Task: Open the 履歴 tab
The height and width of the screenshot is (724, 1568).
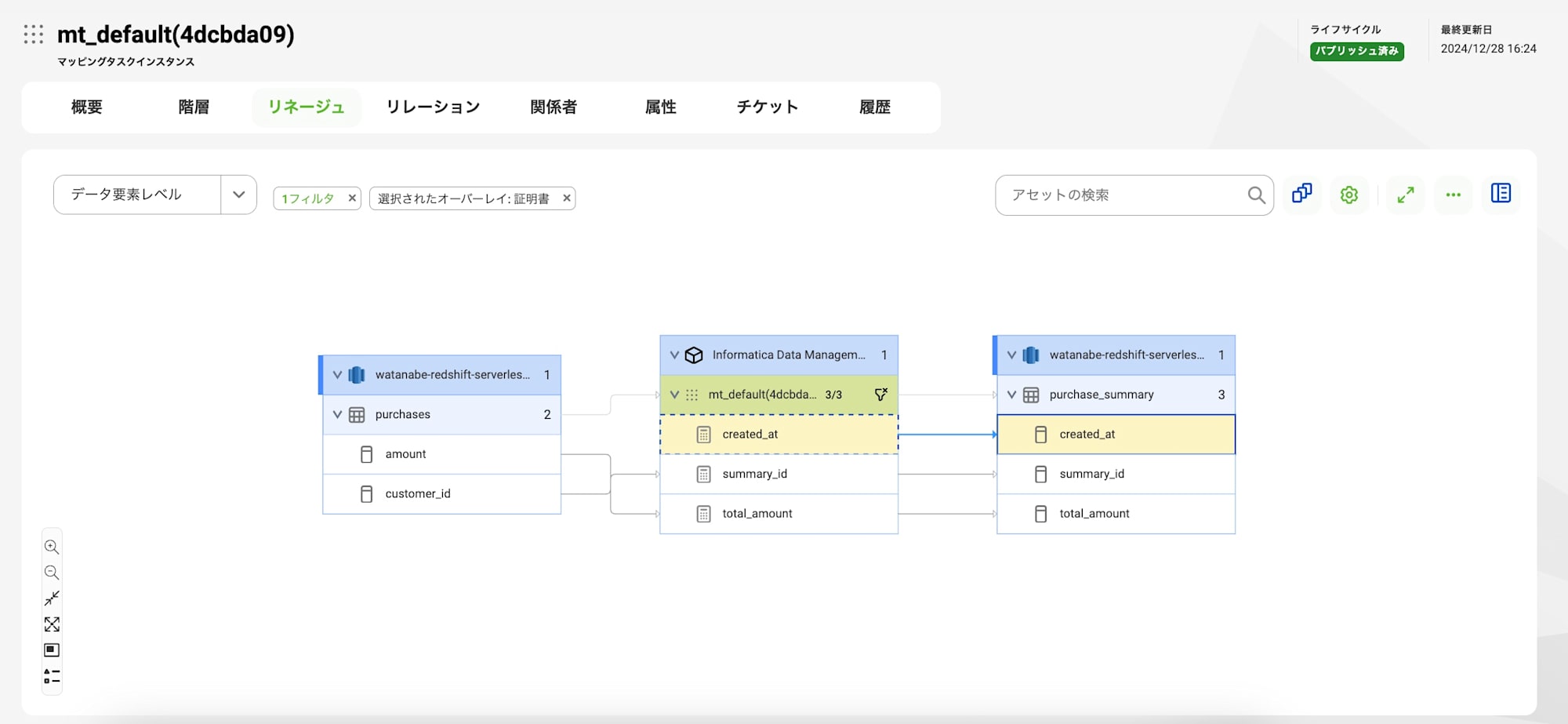Action: click(875, 107)
